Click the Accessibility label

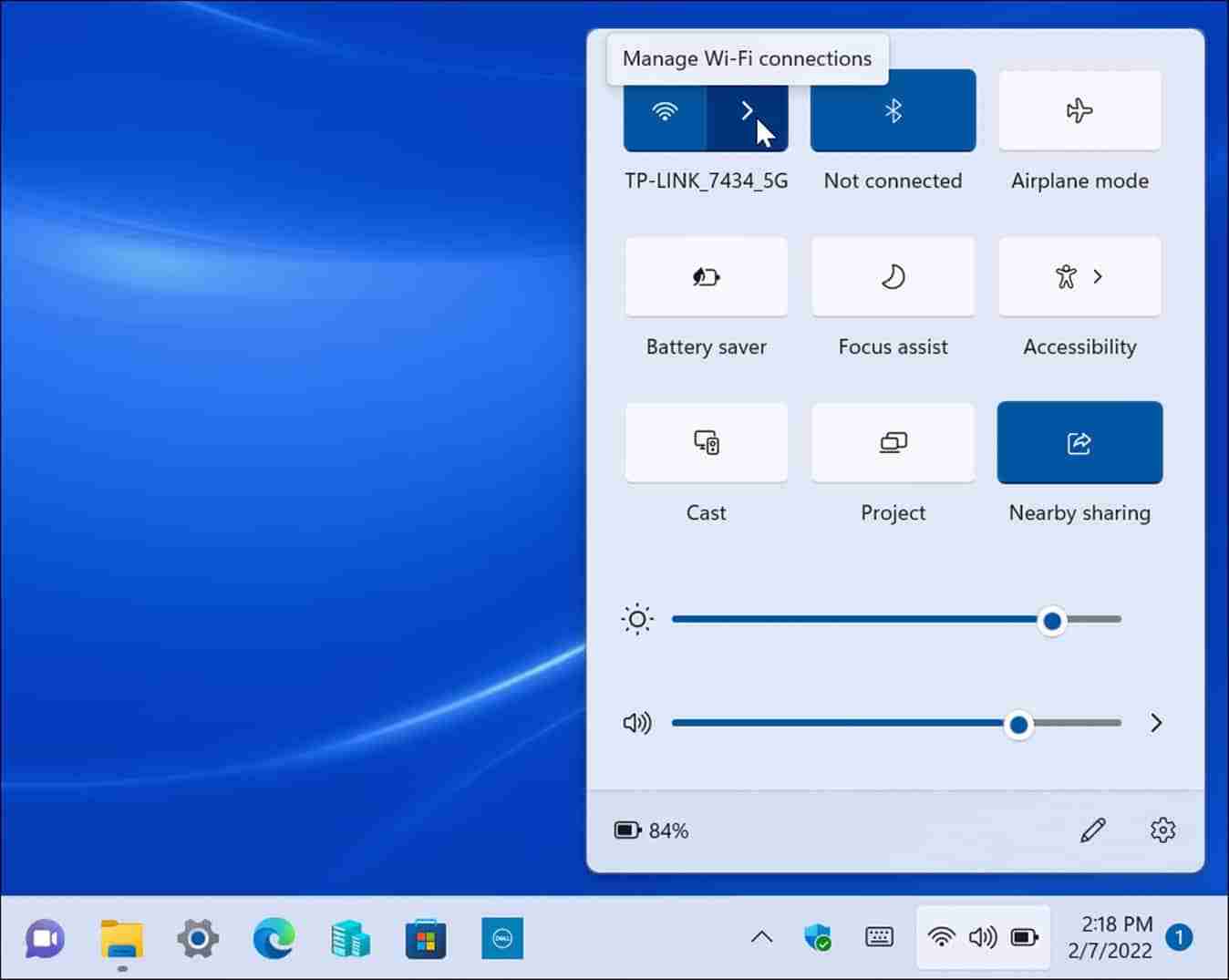pyautogui.click(x=1079, y=347)
